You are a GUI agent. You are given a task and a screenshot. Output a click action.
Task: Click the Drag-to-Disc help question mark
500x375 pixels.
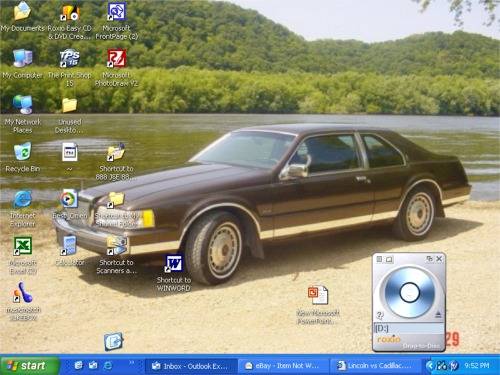[380, 315]
